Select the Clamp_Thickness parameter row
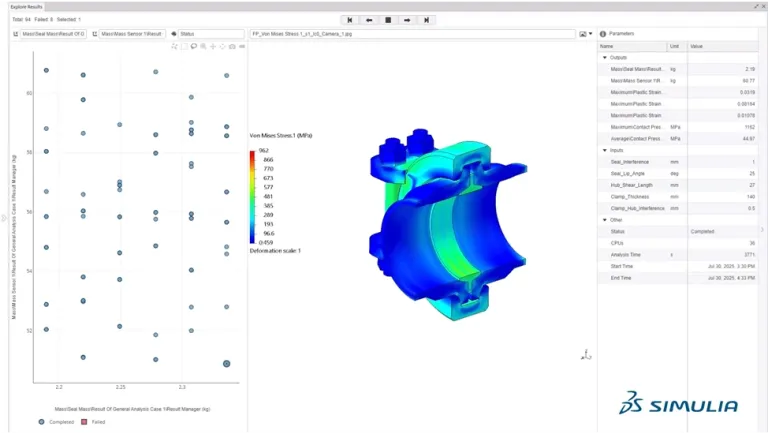Screen dimensions: 768x434 tap(678, 196)
